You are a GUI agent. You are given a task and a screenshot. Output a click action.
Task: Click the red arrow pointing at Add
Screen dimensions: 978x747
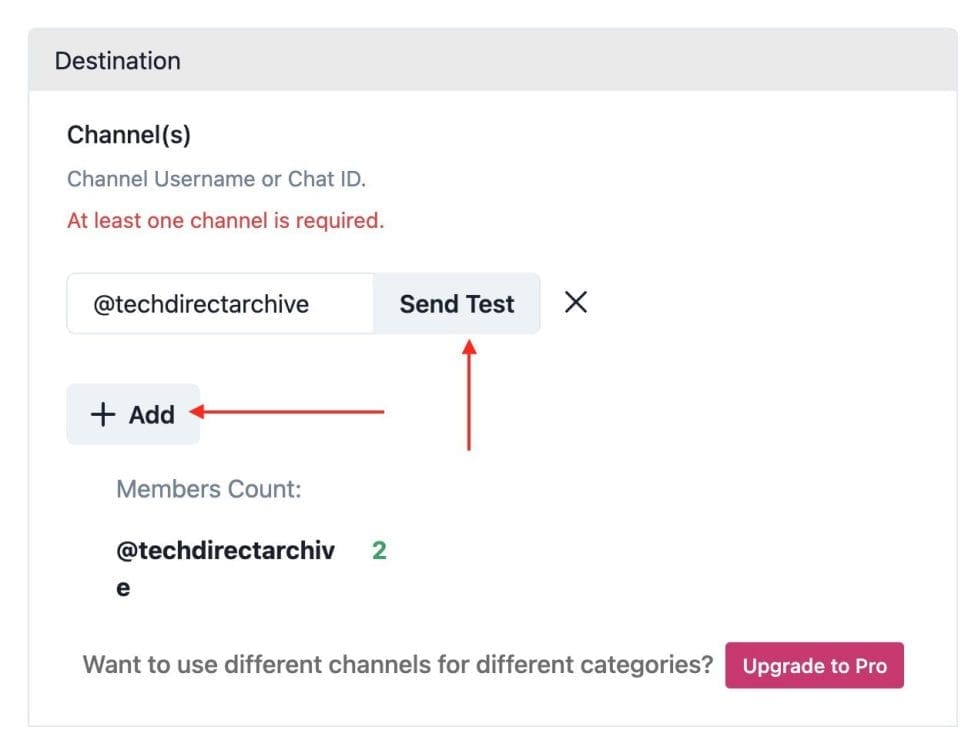coord(292,411)
